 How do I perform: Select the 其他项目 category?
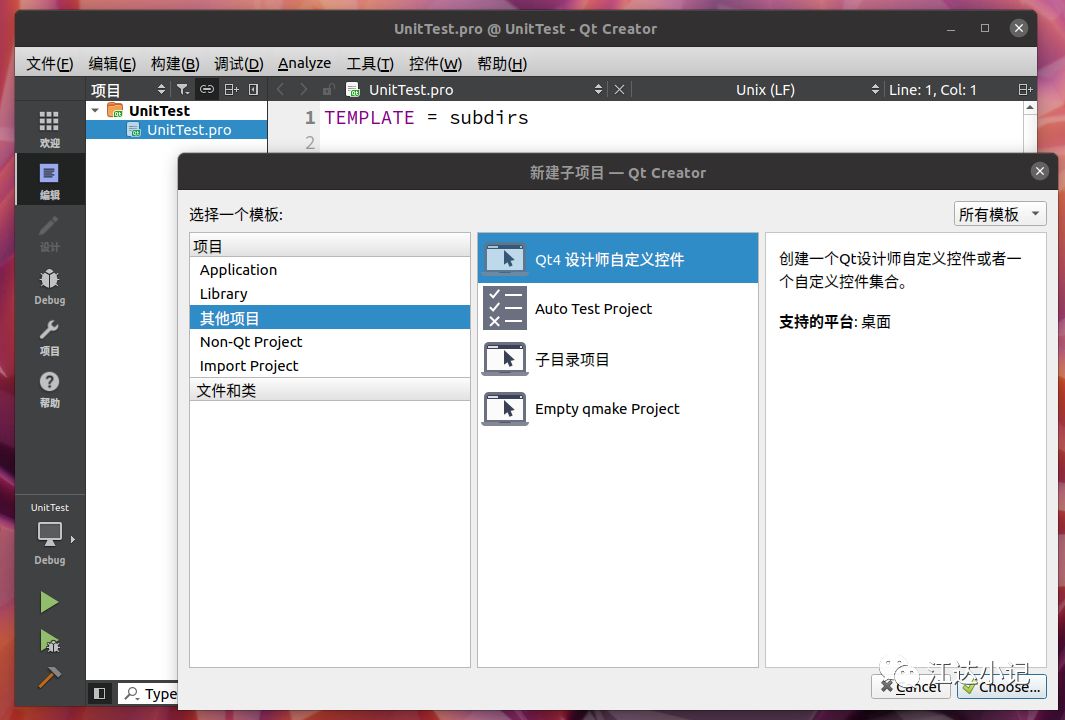pos(329,317)
